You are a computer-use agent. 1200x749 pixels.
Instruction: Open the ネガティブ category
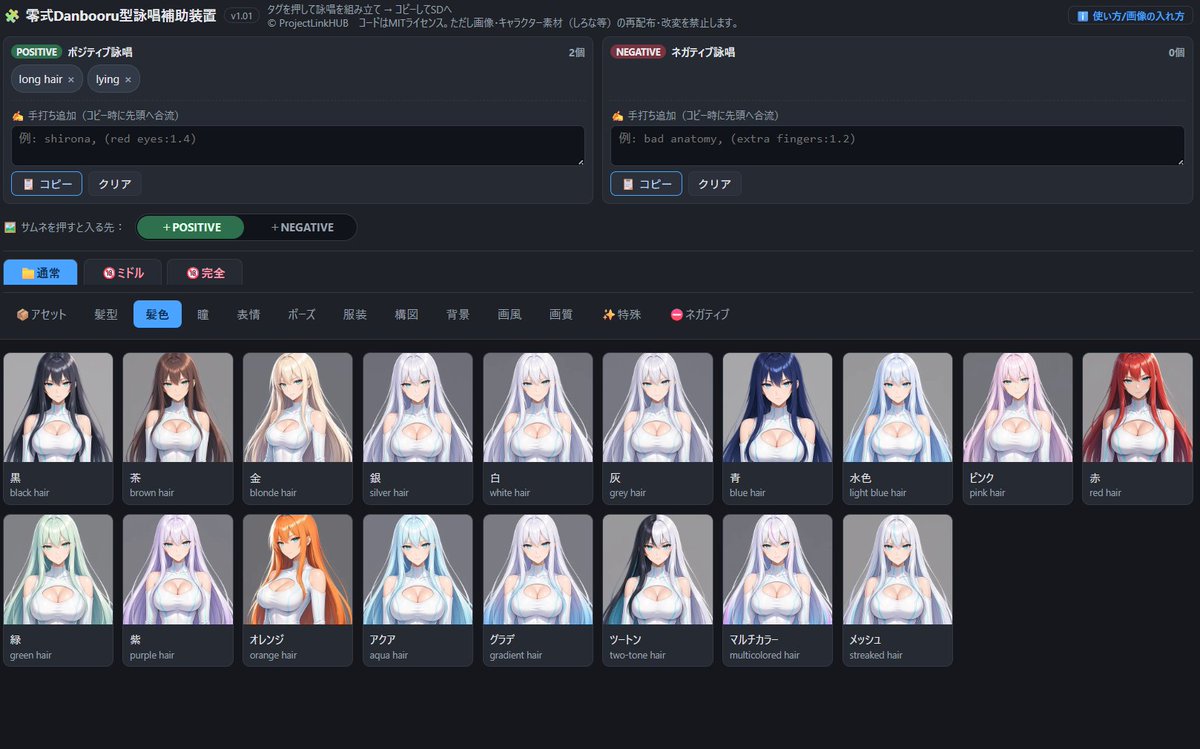click(x=699, y=314)
